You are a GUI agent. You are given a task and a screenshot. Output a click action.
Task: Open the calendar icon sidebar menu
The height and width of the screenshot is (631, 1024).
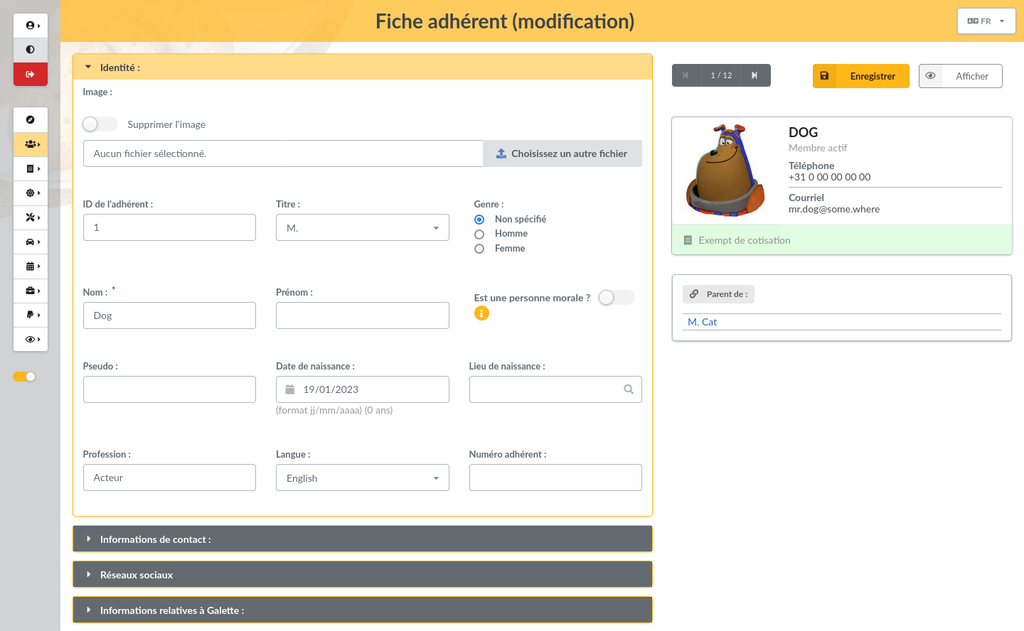(30, 267)
